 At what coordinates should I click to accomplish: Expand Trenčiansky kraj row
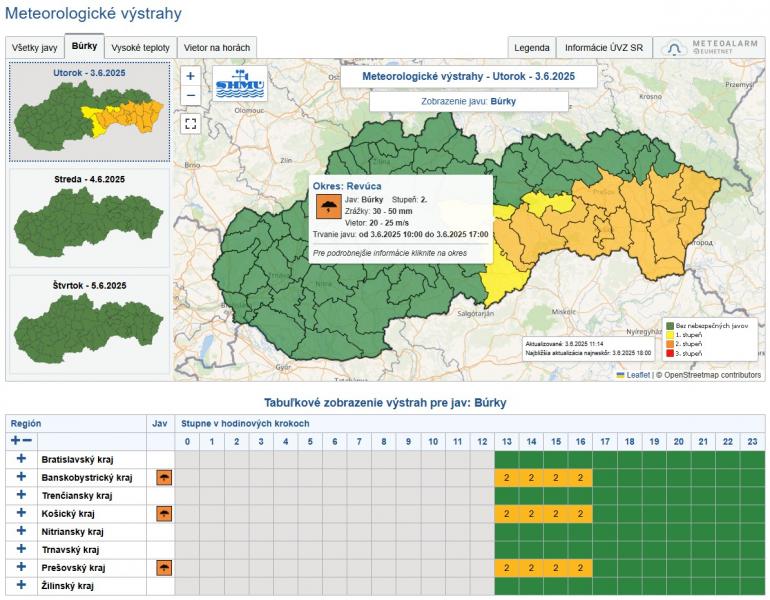(x=21, y=494)
